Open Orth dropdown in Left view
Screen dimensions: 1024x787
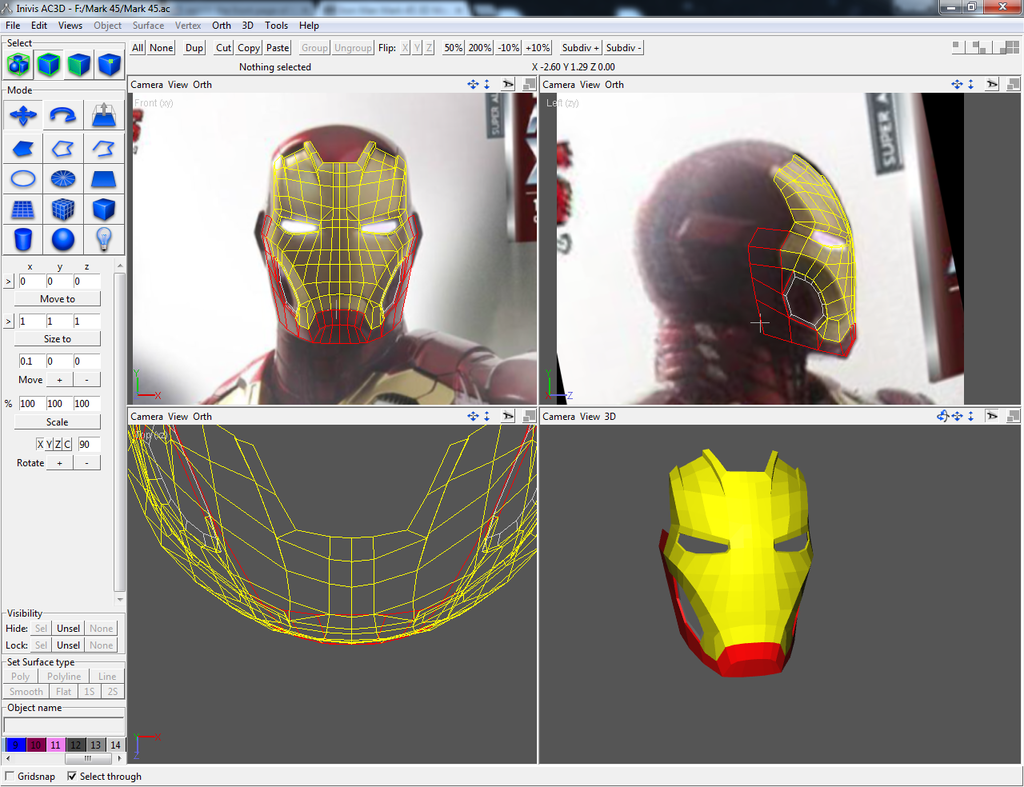tap(614, 84)
